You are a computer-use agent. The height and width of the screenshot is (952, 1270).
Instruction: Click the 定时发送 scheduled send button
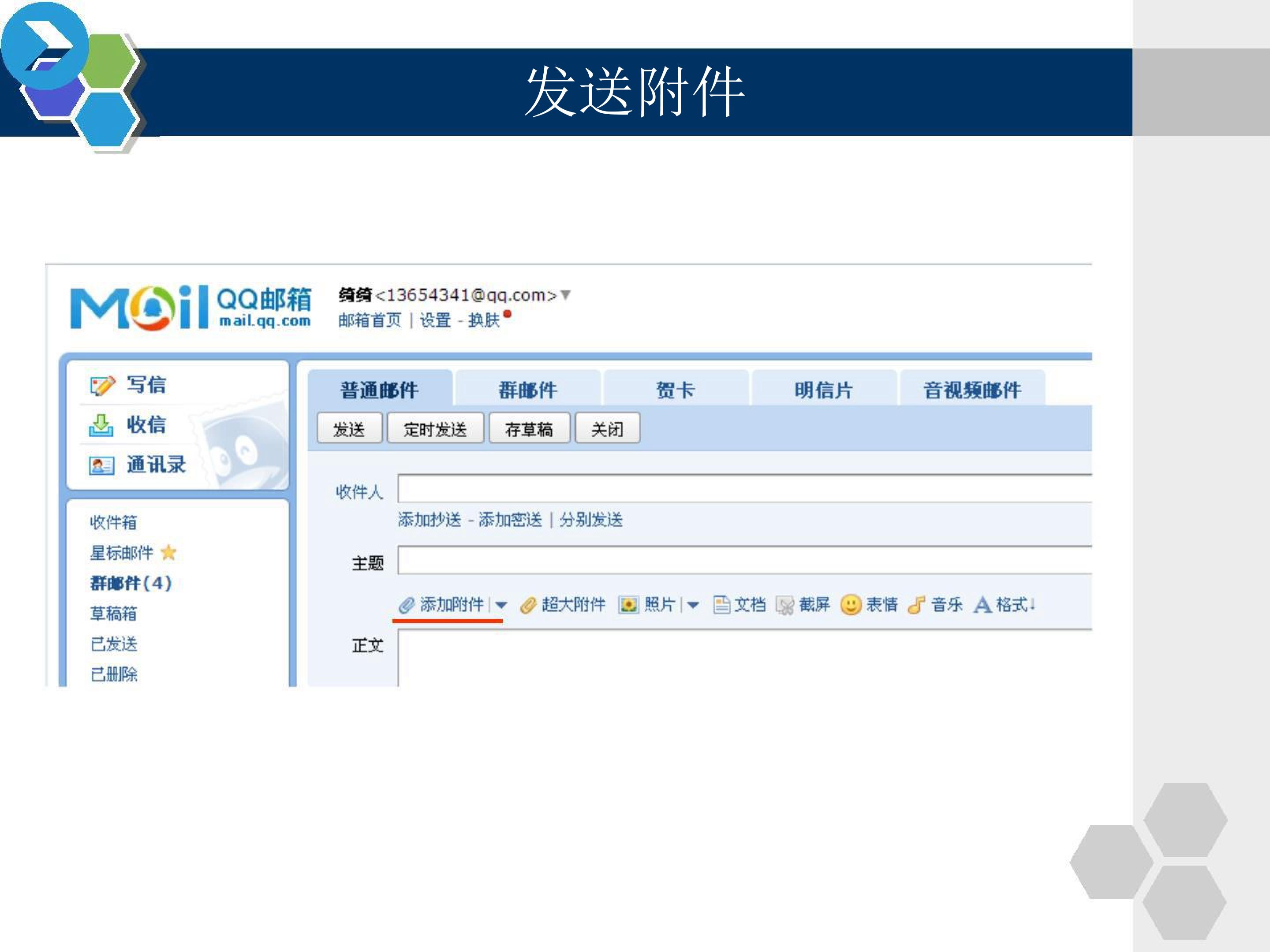[435, 428]
